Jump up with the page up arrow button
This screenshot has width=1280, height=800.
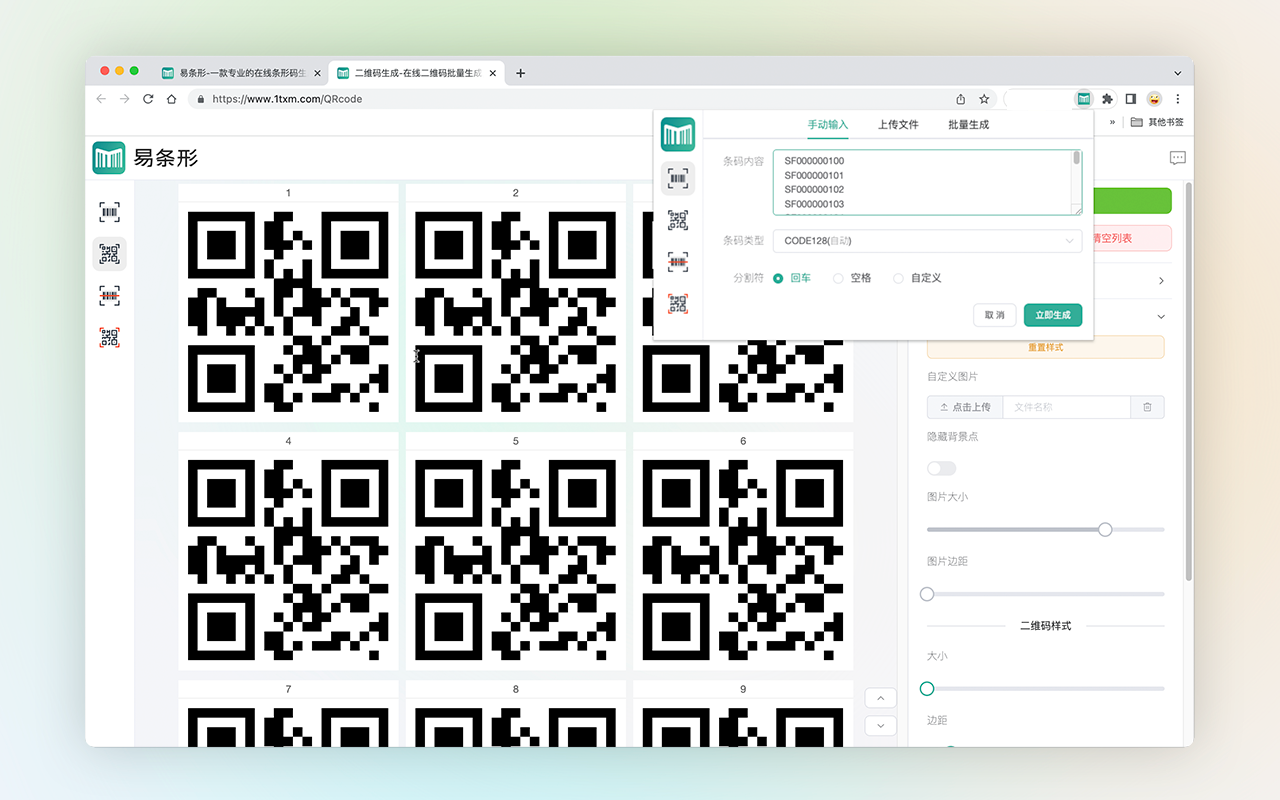coord(880,698)
